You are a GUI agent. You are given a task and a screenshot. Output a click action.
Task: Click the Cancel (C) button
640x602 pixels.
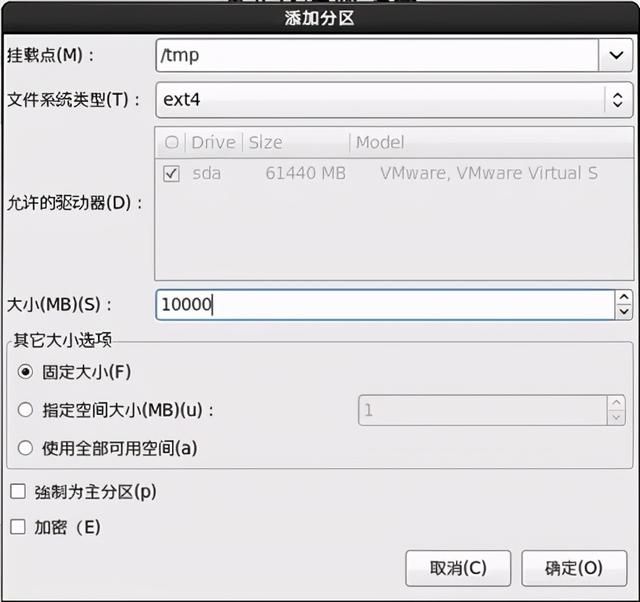[458, 568]
